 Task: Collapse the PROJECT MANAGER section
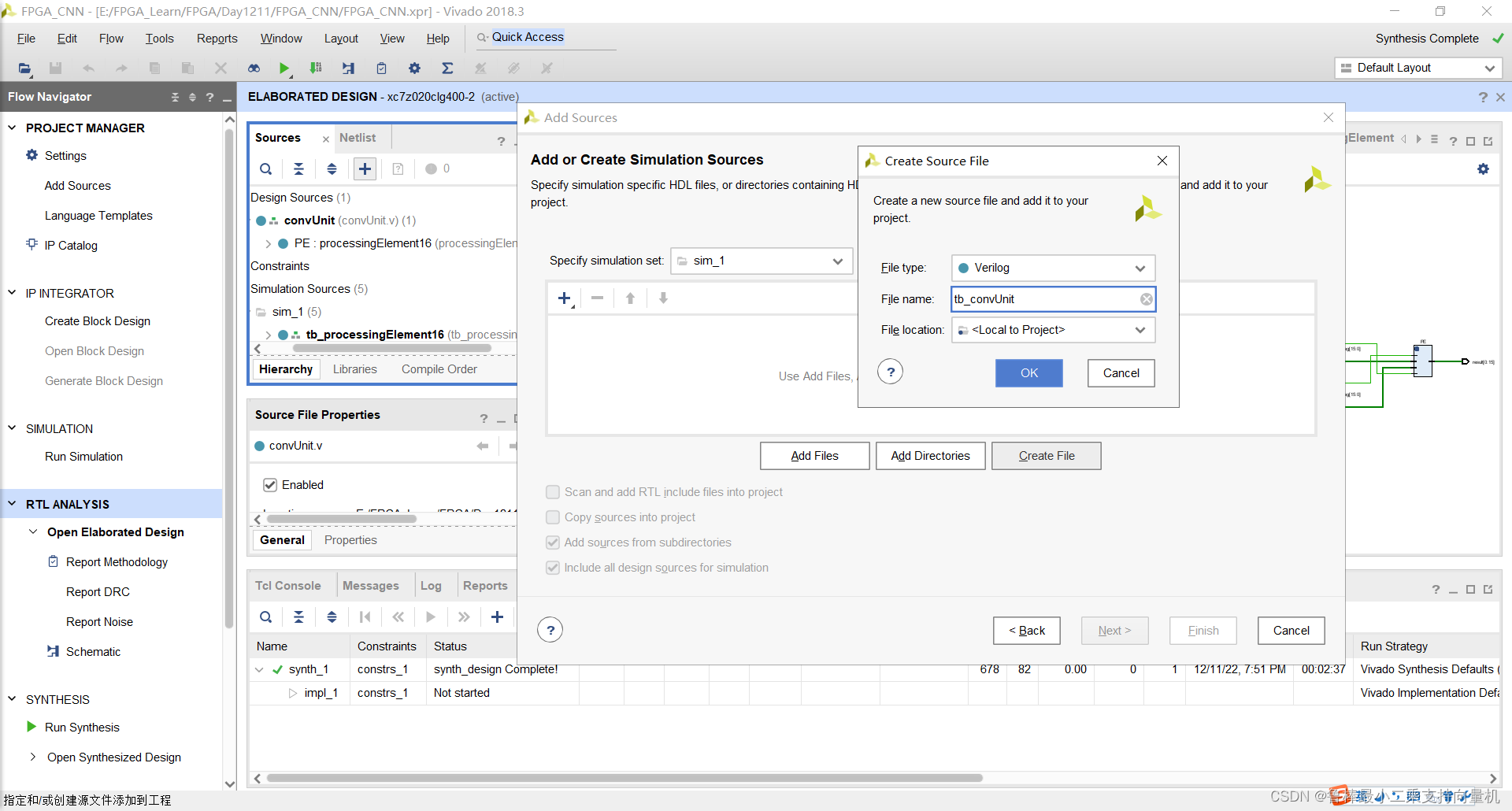tap(12, 128)
